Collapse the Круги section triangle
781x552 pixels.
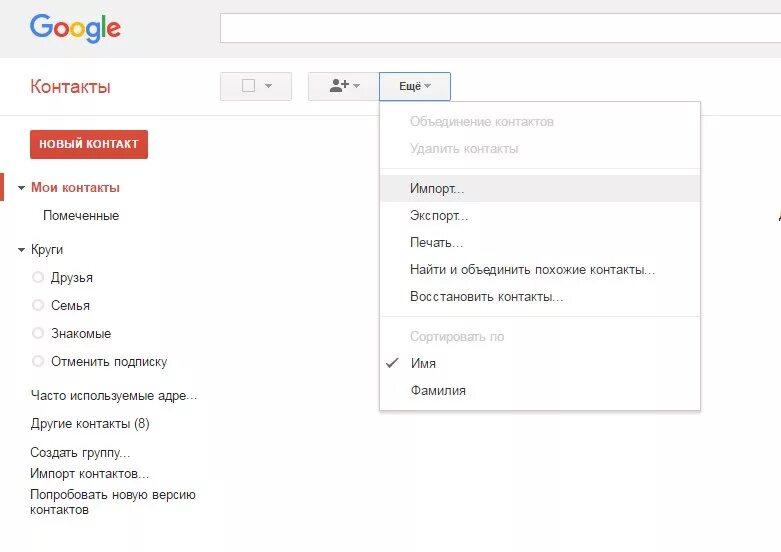[x=21, y=250]
